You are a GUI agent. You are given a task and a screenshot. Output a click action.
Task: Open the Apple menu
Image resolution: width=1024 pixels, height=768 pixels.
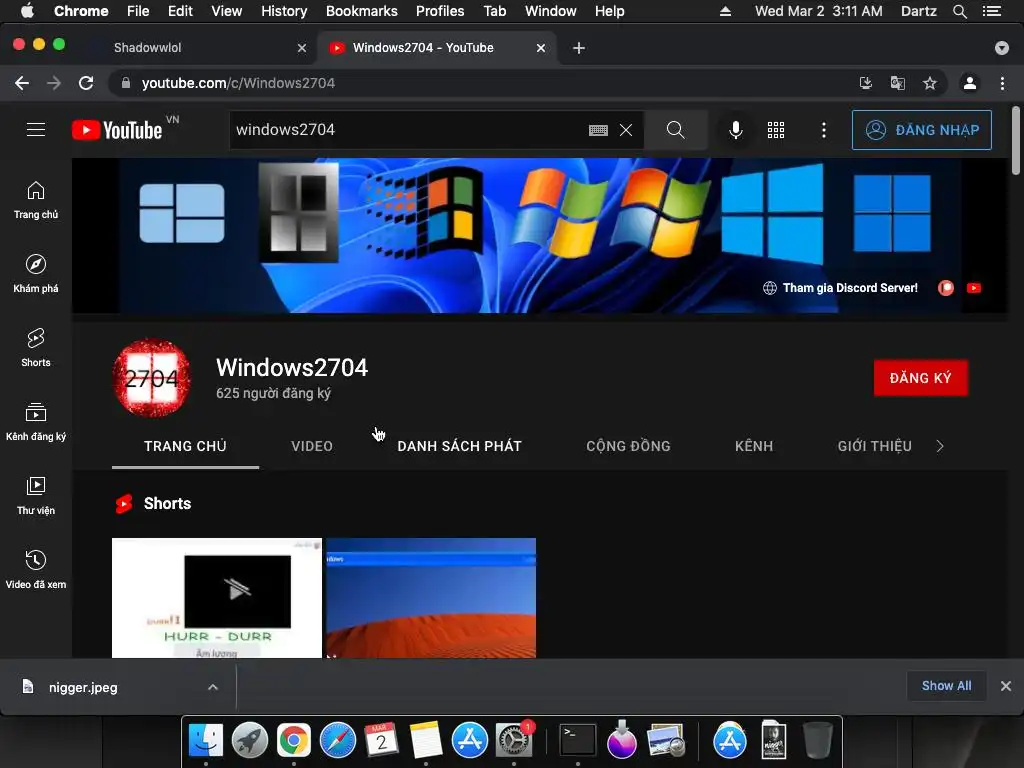27,11
